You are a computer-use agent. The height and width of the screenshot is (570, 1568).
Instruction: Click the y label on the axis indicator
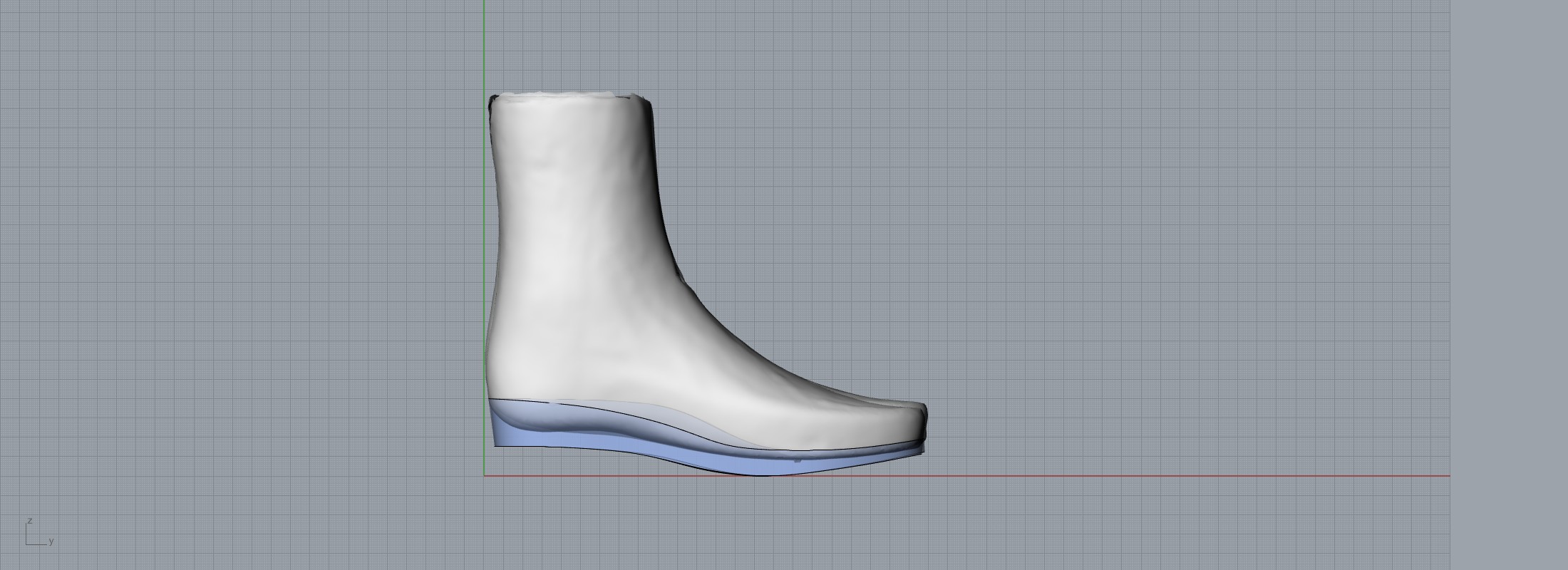(51, 541)
